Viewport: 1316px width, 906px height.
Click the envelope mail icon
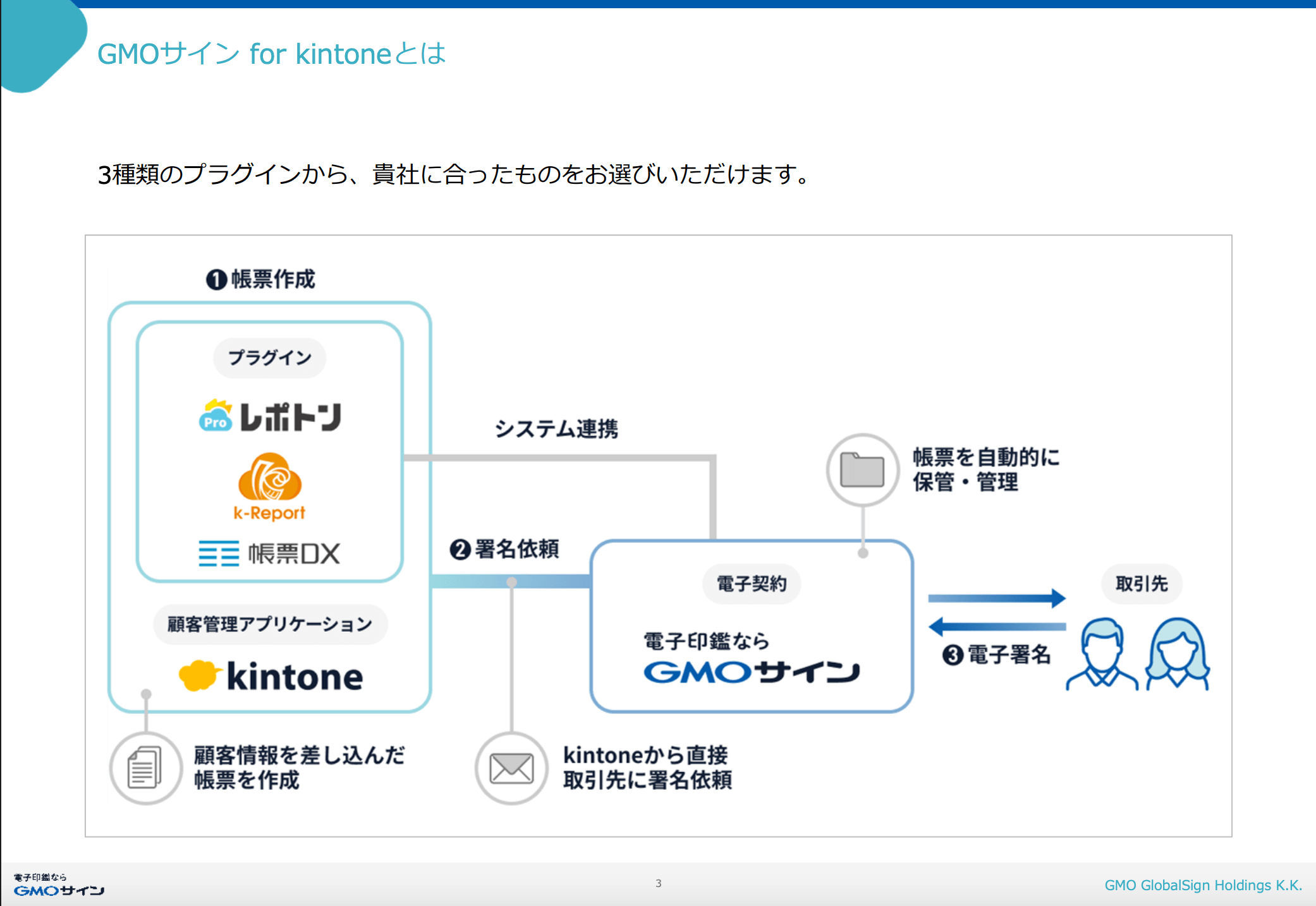pos(511,768)
